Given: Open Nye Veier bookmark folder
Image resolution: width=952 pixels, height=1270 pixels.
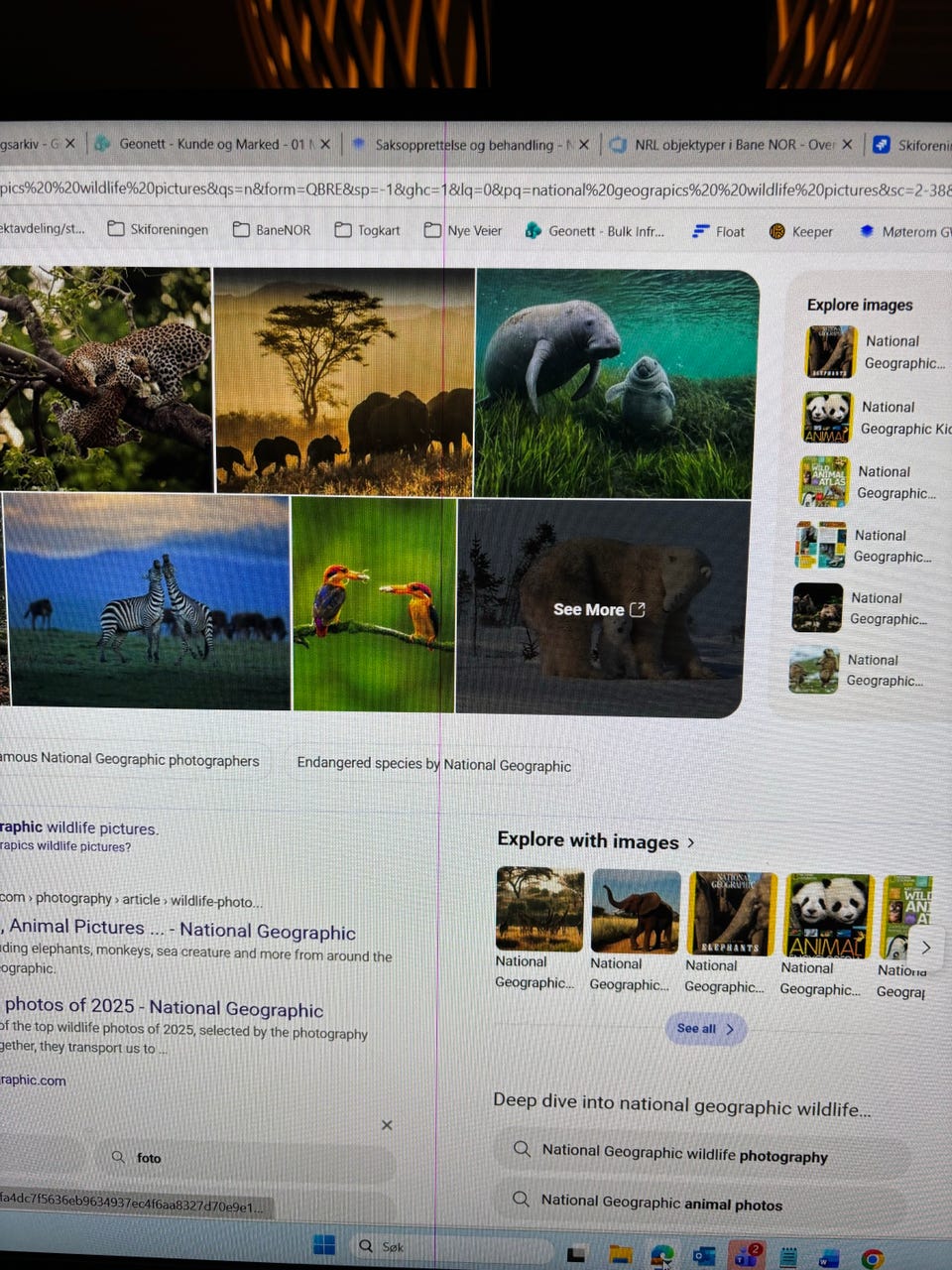Looking at the screenshot, I should 462,230.
